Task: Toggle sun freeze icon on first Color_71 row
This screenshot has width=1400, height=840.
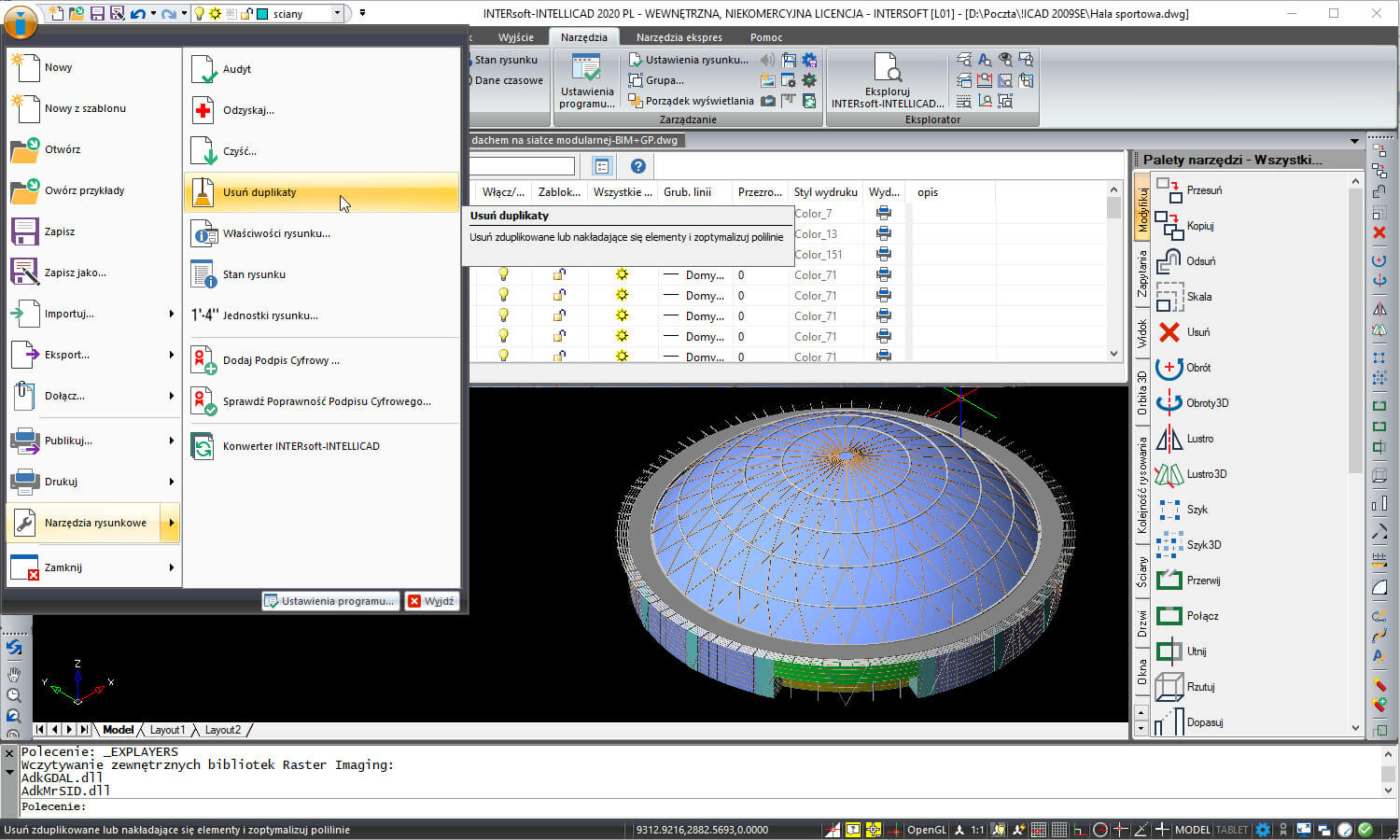Action: pos(622,274)
